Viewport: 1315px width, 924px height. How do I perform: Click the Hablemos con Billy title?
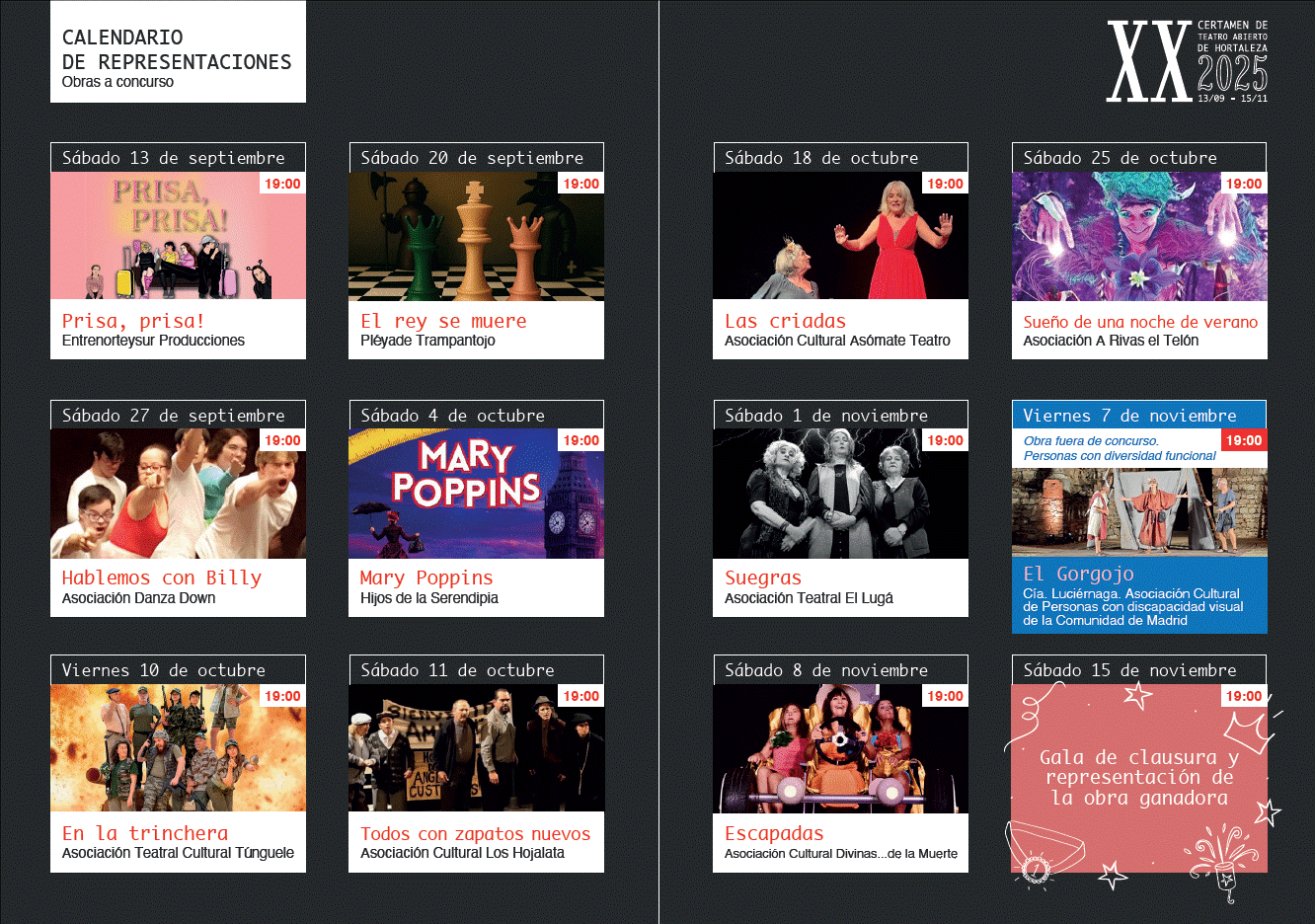coord(162,577)
